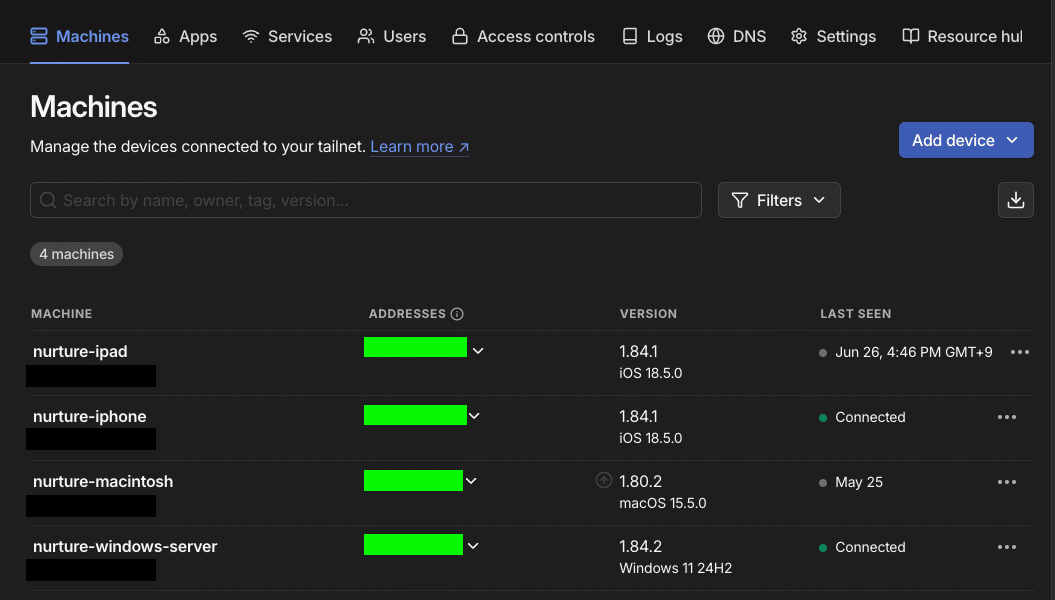Screen dimensions: 1055x600
Task: Open the Filters dropdown
Action: (779, 200)
